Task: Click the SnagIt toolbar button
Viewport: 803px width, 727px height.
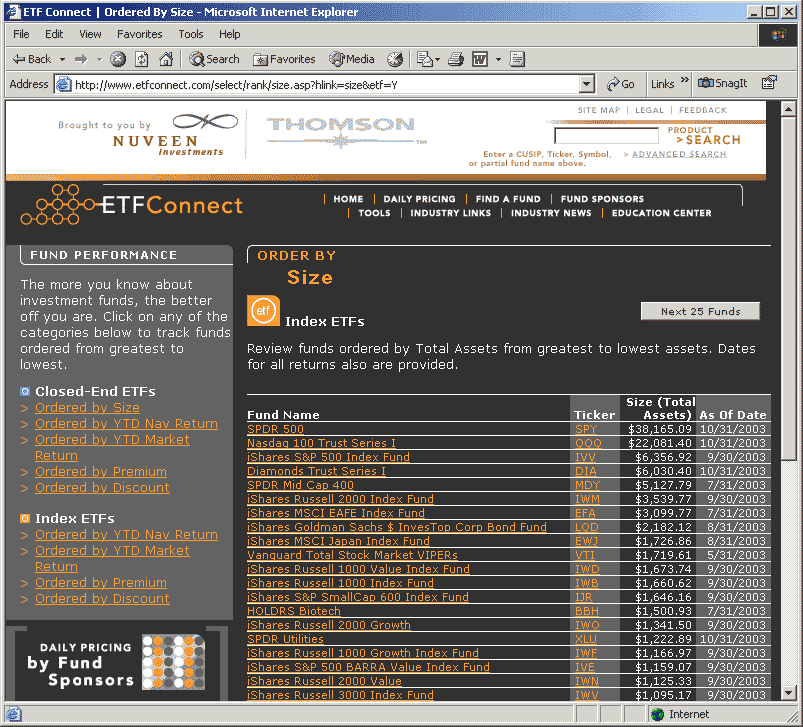Action: (722, 83)
